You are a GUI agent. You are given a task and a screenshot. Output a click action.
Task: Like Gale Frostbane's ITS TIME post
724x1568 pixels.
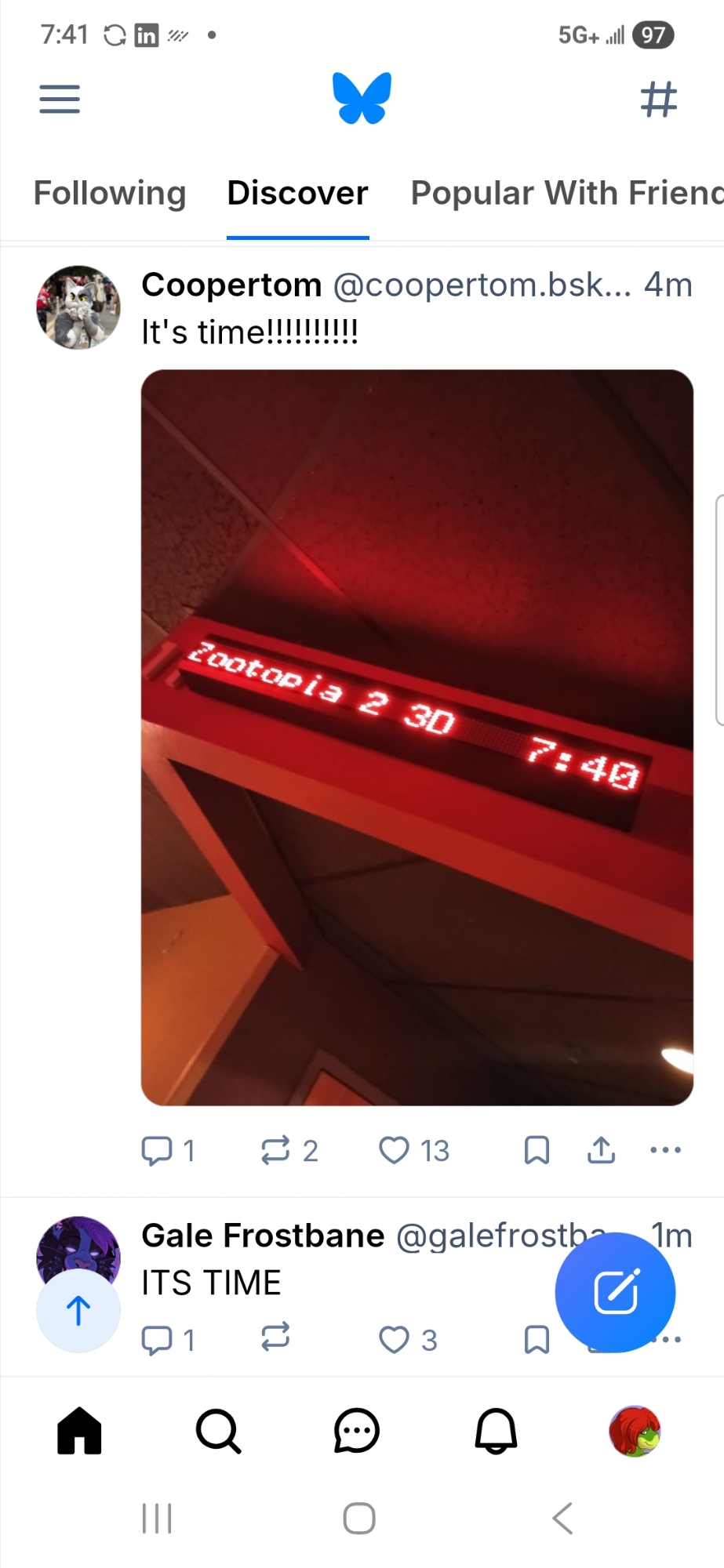407,1340
